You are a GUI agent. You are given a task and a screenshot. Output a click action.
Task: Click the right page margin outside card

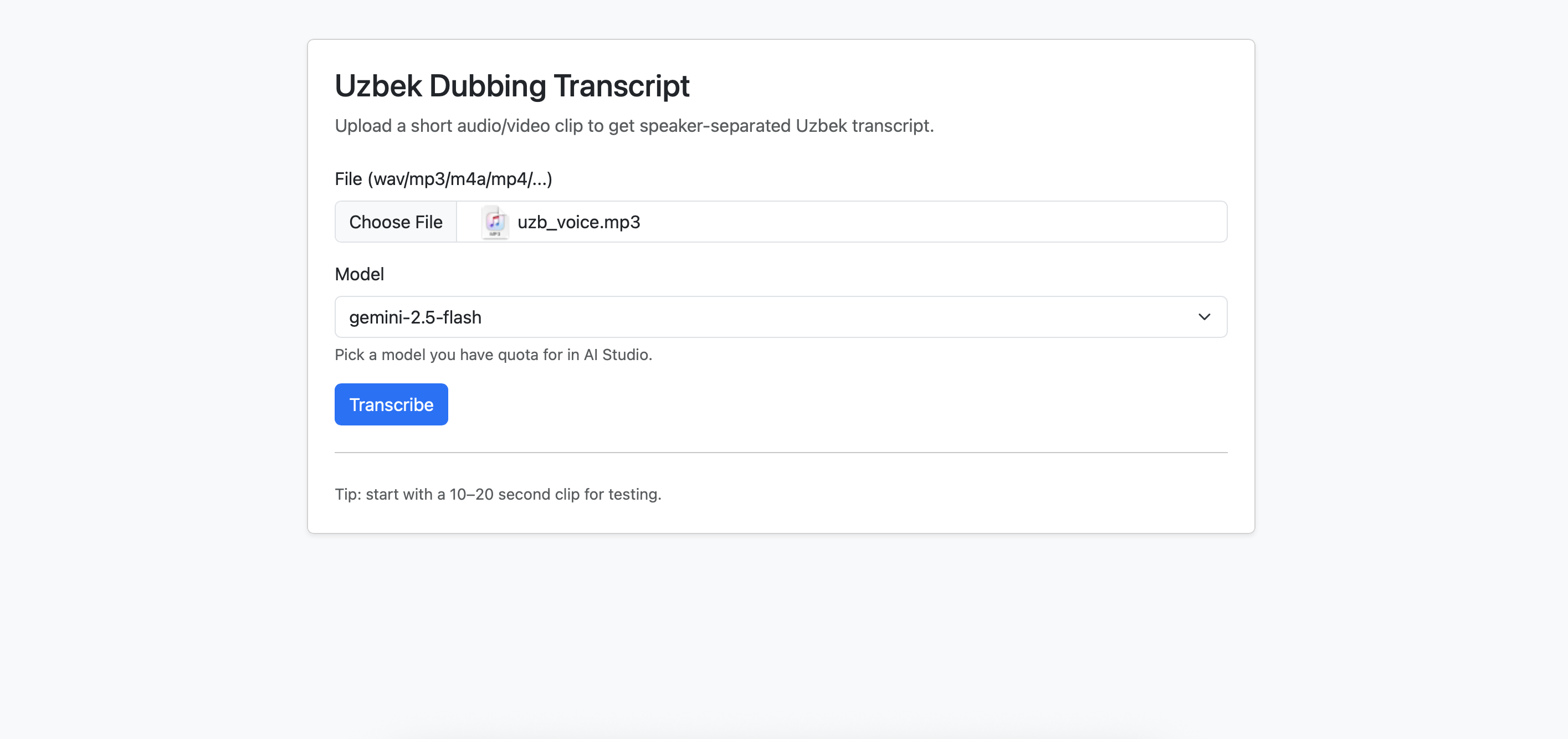tap(1412, 304)
